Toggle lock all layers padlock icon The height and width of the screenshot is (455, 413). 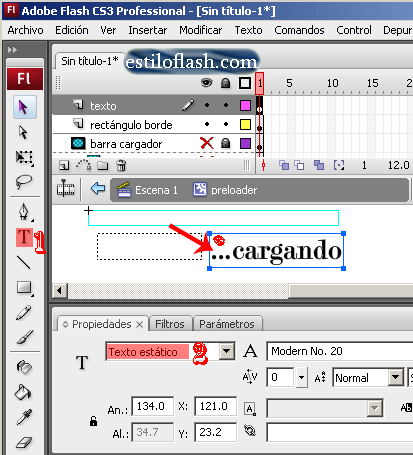(x=226, y=83)
